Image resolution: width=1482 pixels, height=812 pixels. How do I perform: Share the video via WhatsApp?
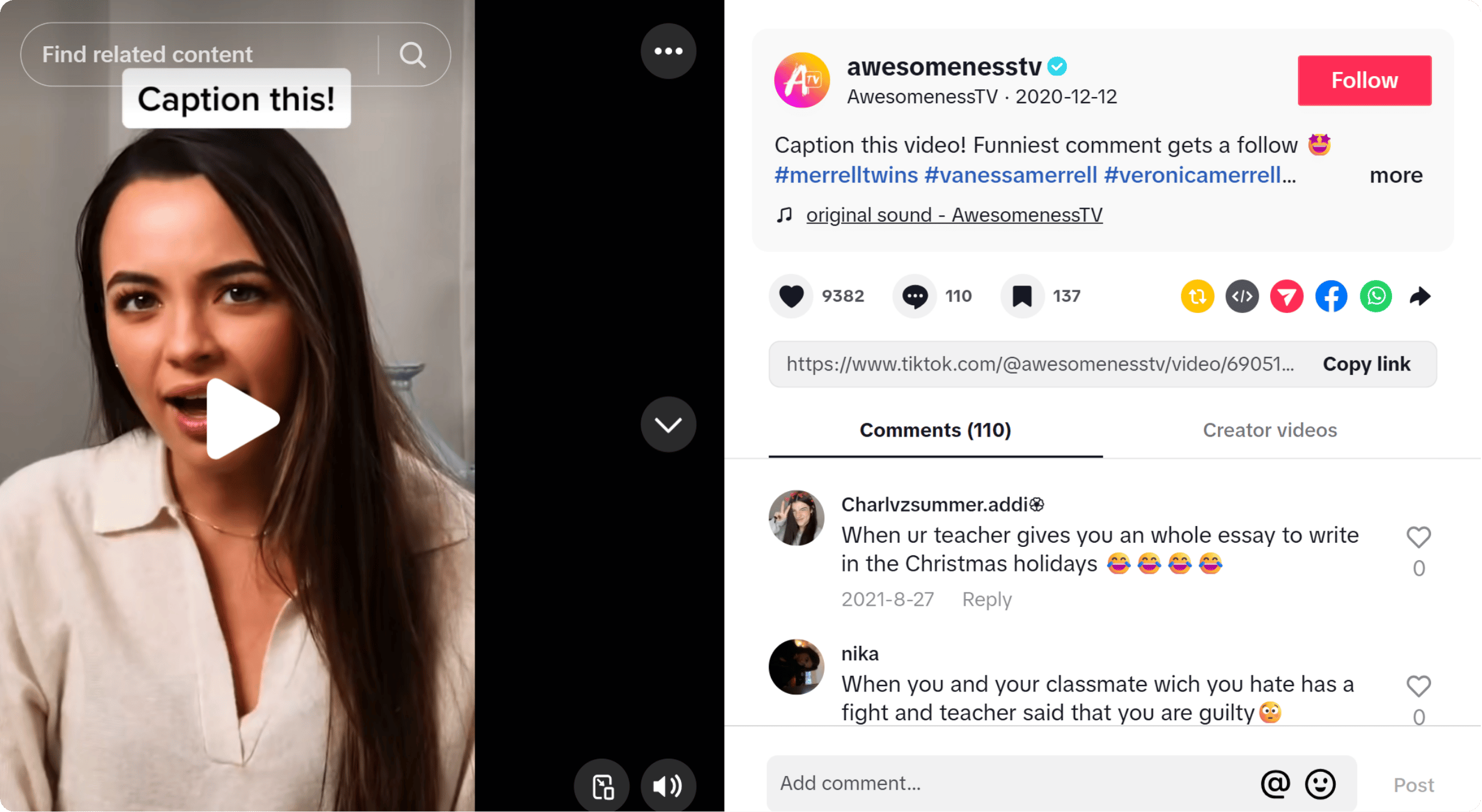1375,296
